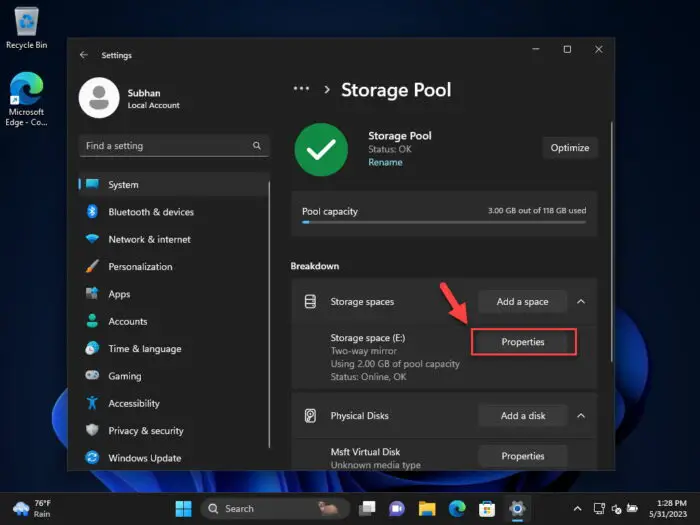700x525 pixels.
Task: Click the Network wifi icon in the sidebar
Action: (92, 239)
